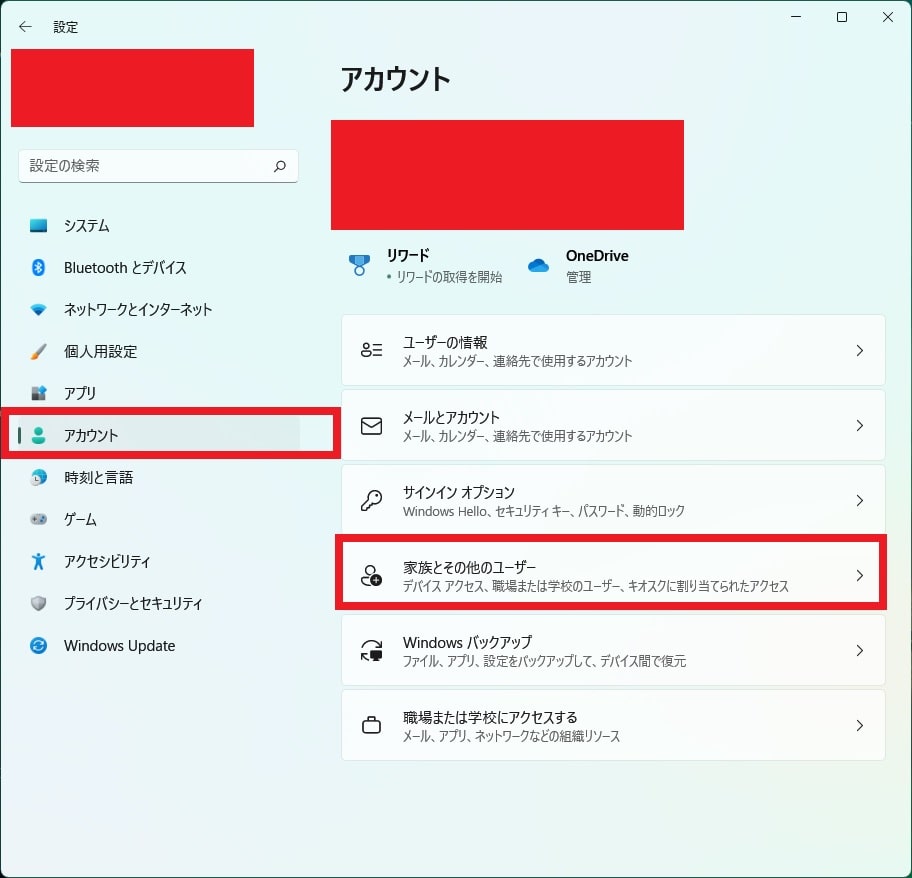
Task: Click リワードの取得を開始 link
Action: click(x=449, y=277)
